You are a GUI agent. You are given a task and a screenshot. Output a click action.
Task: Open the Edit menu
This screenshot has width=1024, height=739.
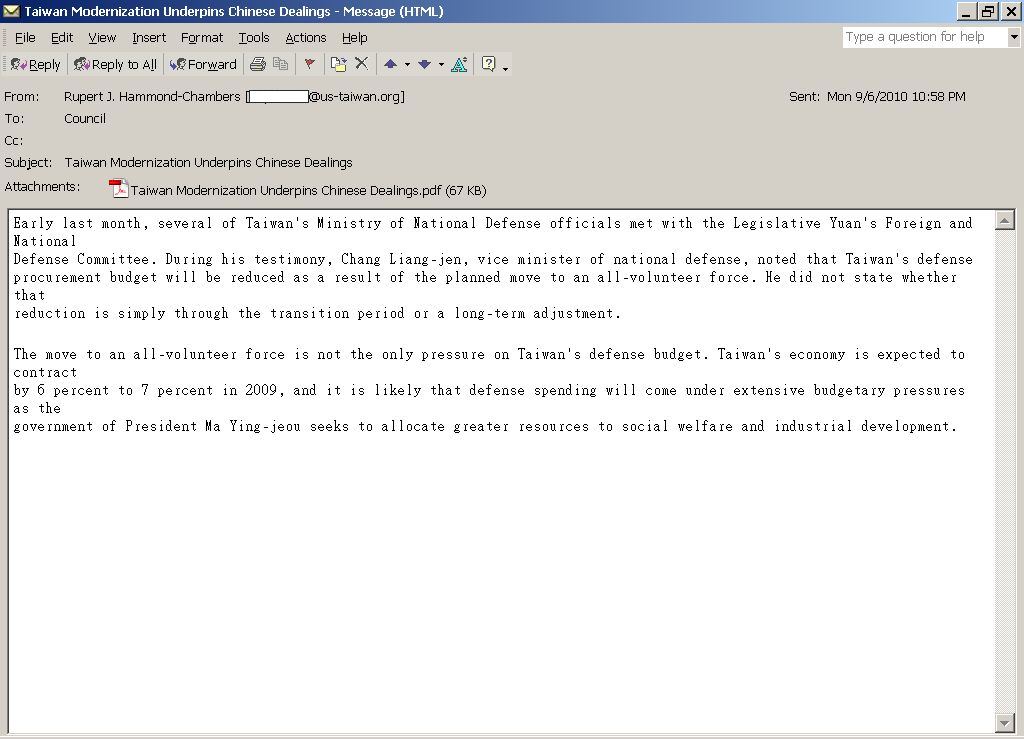(62, 38)
